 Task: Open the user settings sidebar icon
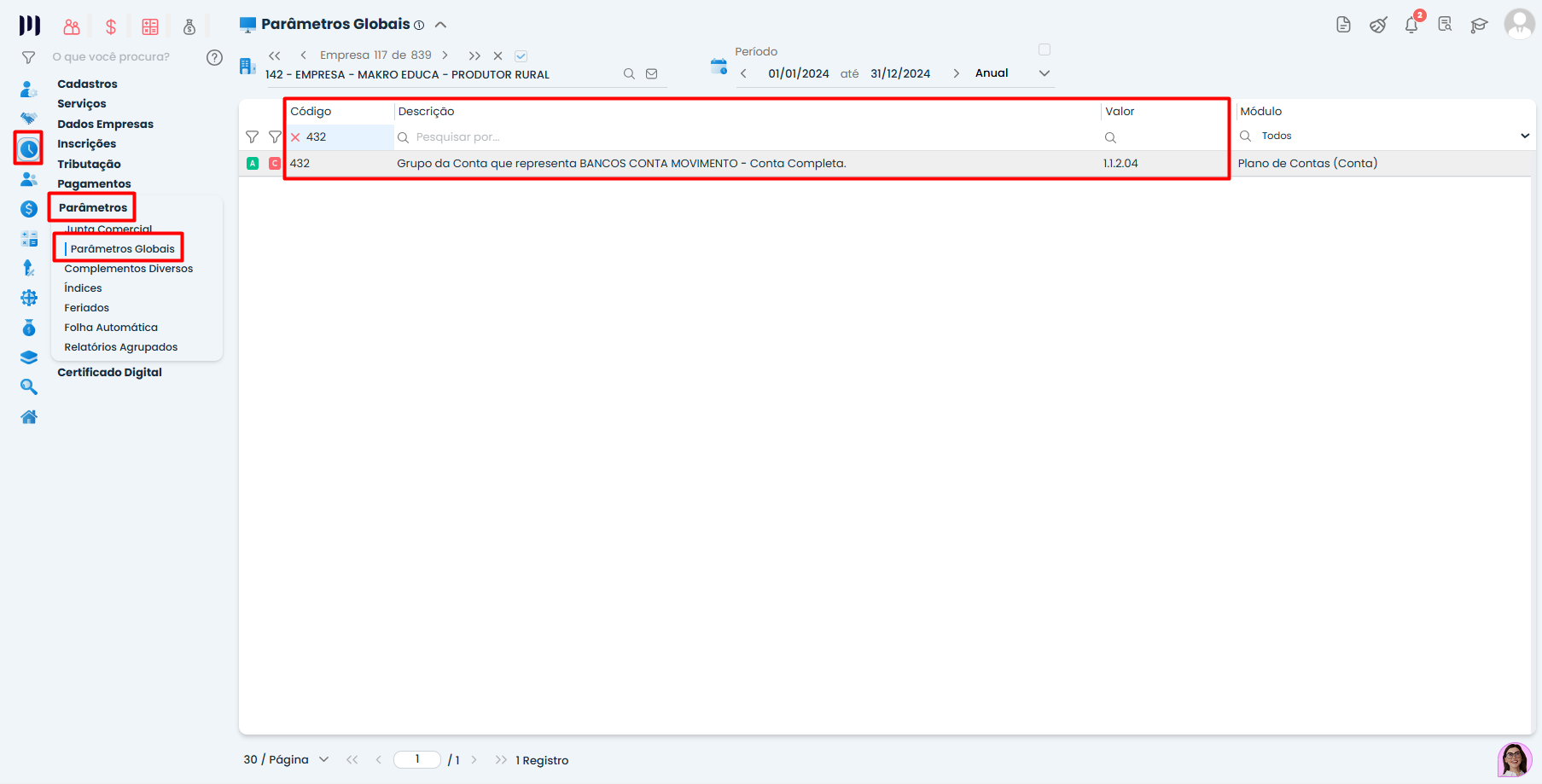click(28, 89)
